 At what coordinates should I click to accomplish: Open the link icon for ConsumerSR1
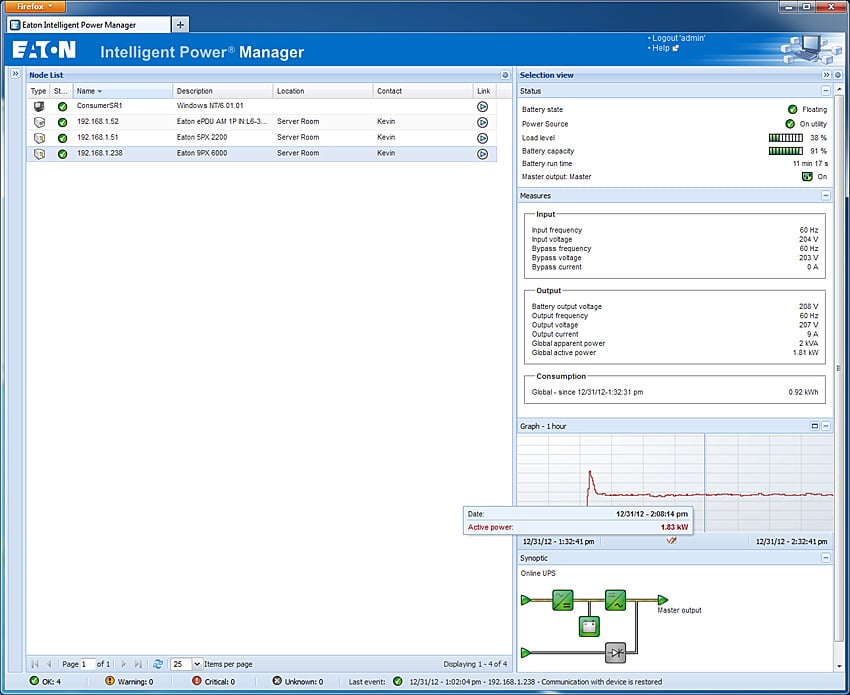click(x=482, y=107)
